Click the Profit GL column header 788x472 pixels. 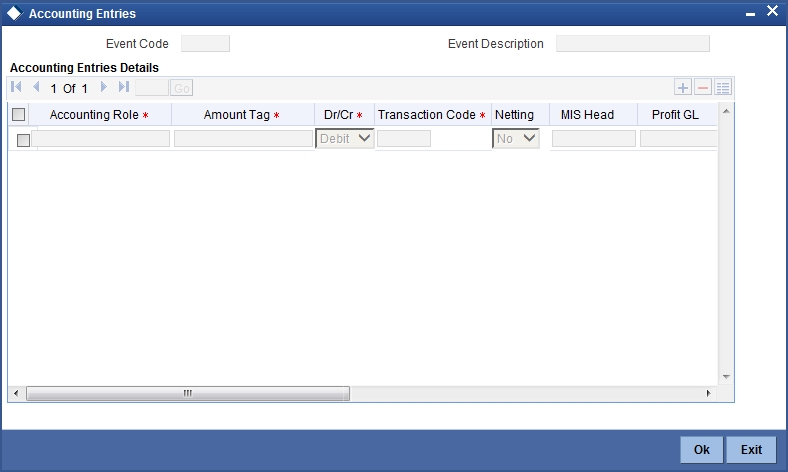tap(675, 115)
